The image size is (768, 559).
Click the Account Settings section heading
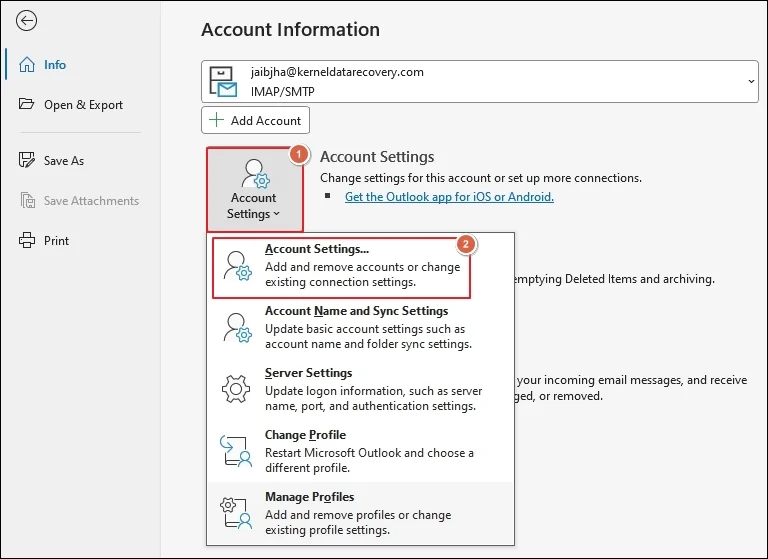click(x=377, y=157)
